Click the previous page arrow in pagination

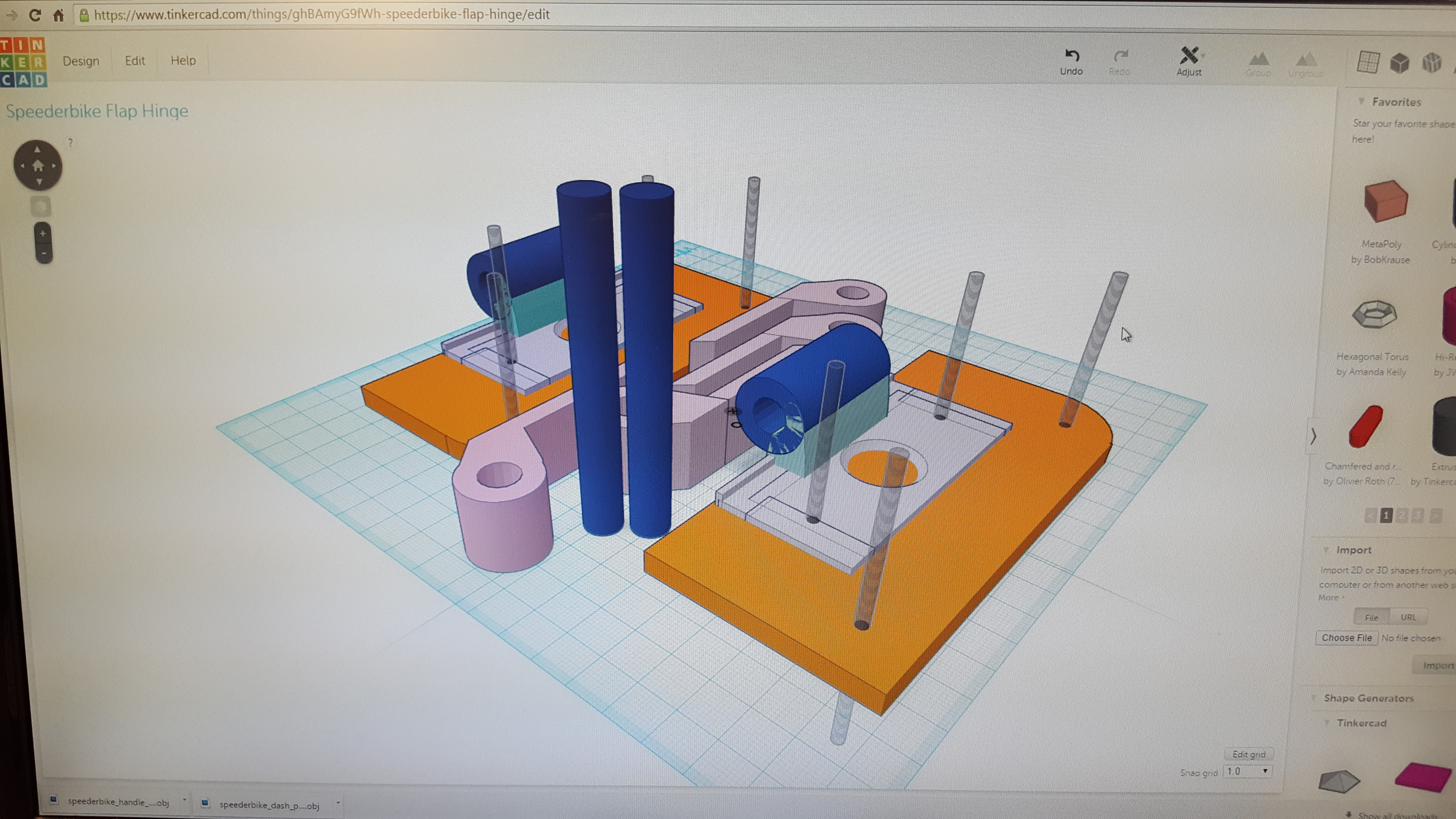[1370, 516]
